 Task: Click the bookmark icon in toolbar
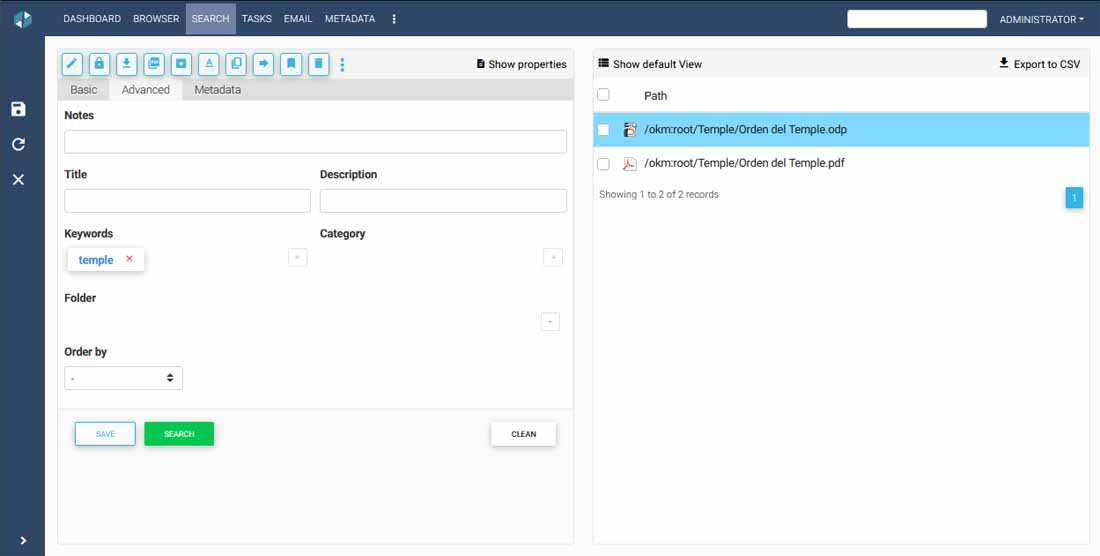(x=291, y=64)
